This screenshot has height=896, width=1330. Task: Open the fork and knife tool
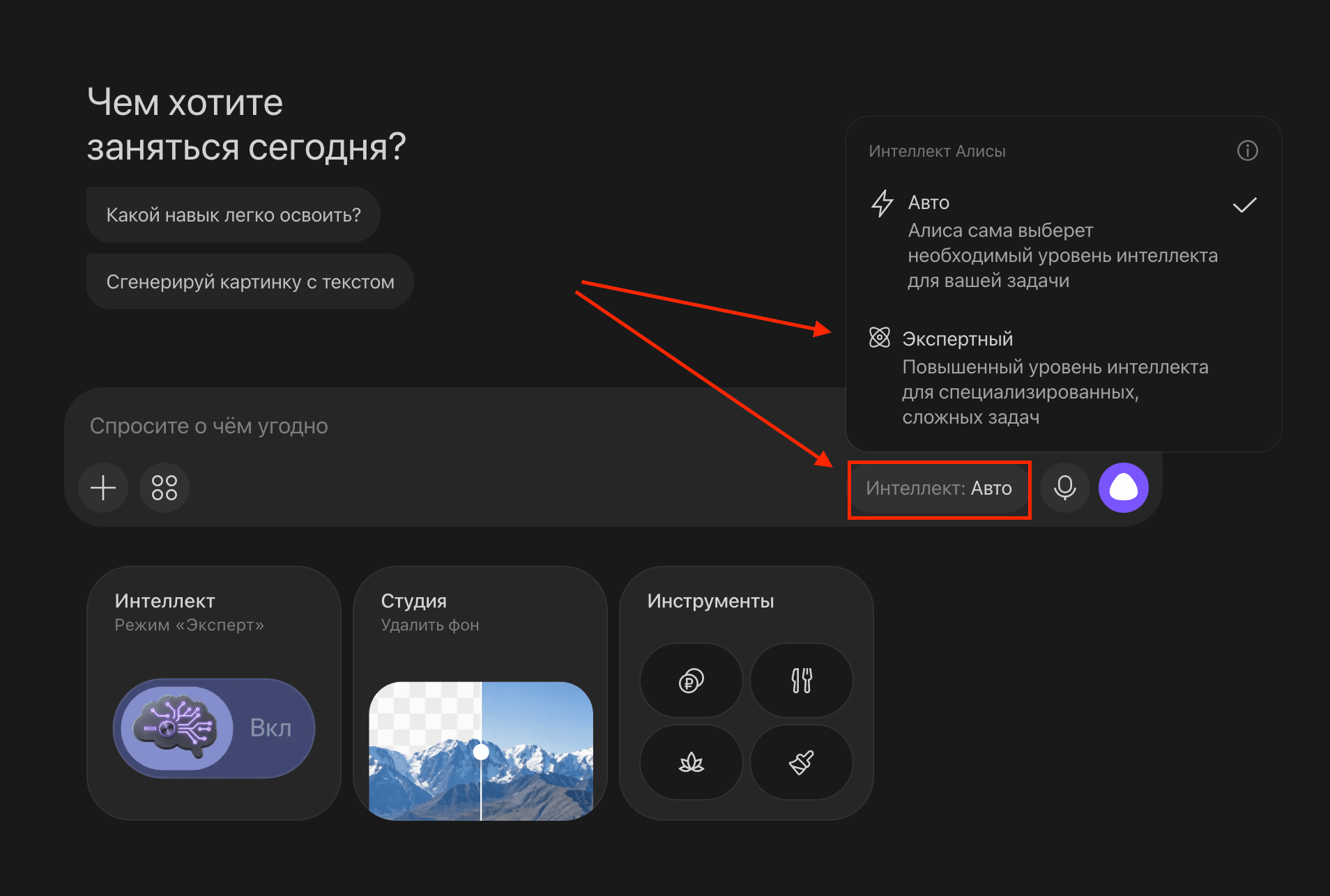(802, 680)
